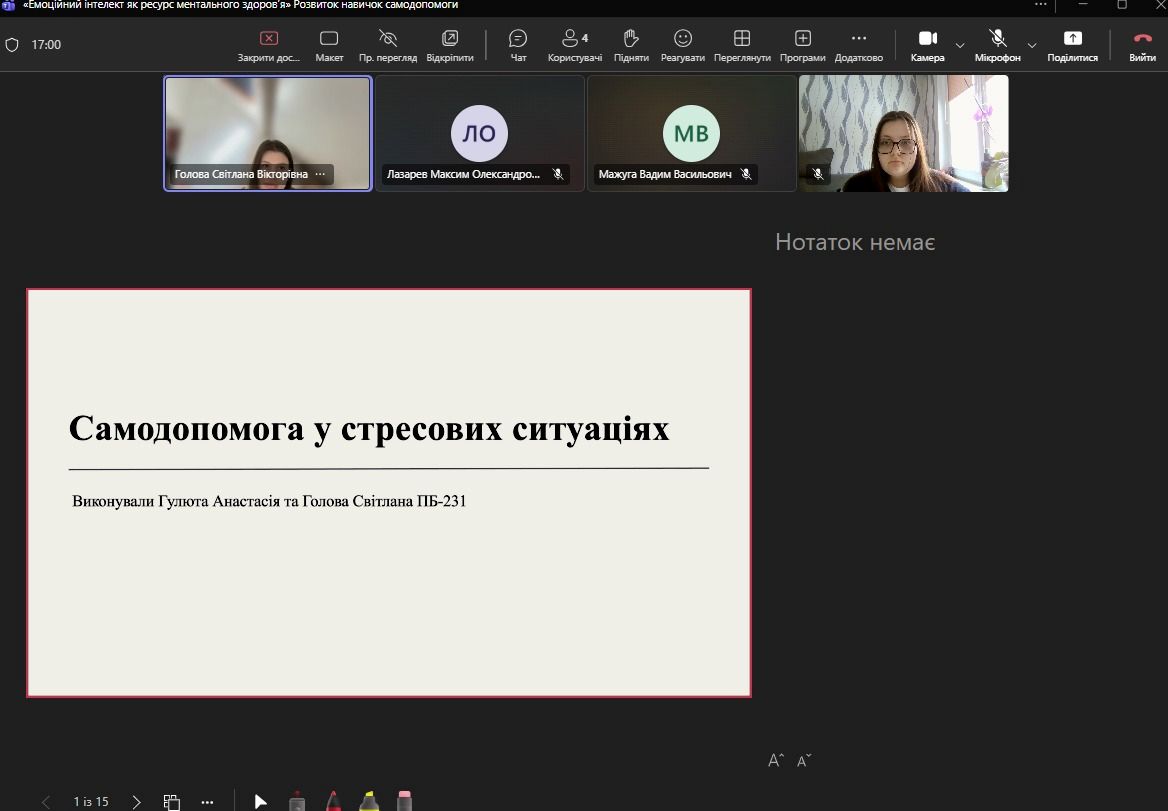1168x811 pixels.
Task: Expand camera options dropdown arrow
Action: coord(960,46)
